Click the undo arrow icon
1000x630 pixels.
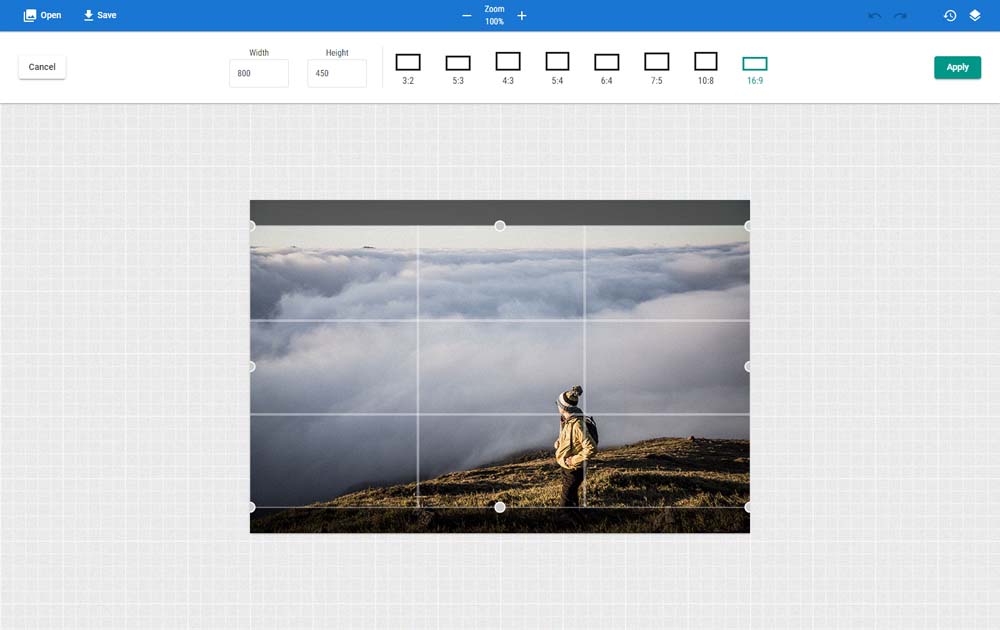874,15
